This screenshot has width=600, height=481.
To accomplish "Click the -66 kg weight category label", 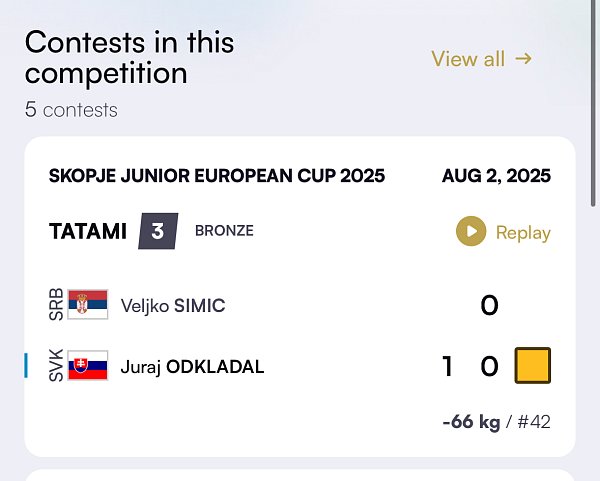I will pyautogui.click(x=471, y=422).
